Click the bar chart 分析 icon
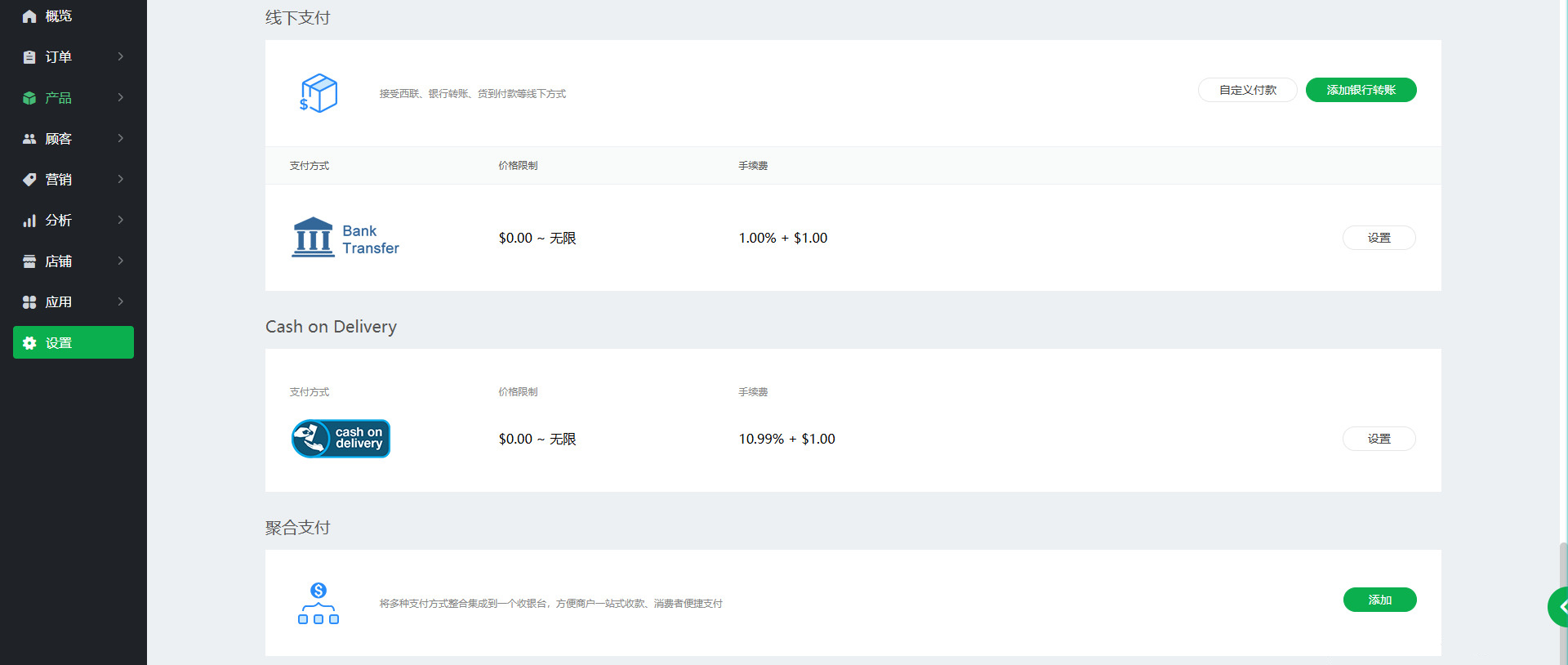 (29, 221)
